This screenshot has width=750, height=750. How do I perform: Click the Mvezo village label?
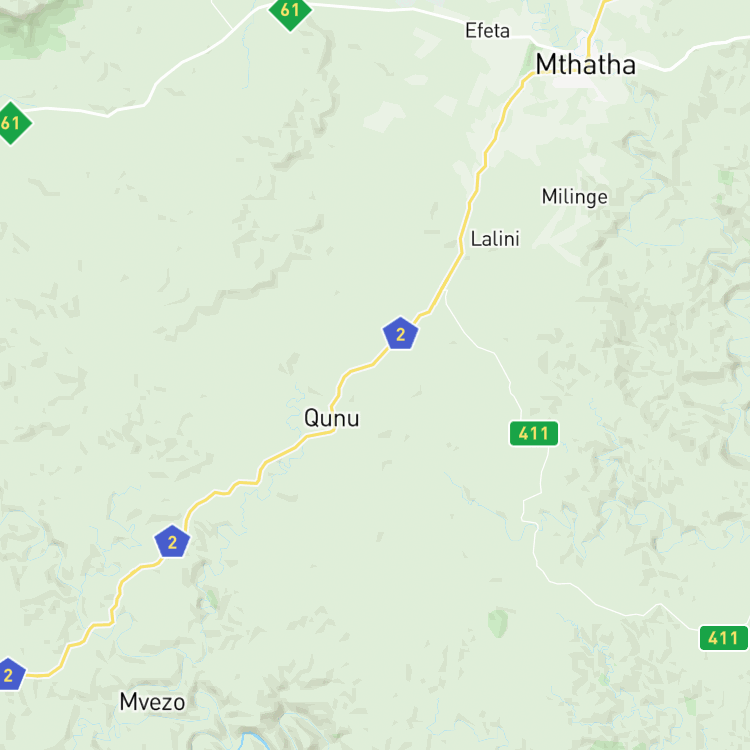152,702
